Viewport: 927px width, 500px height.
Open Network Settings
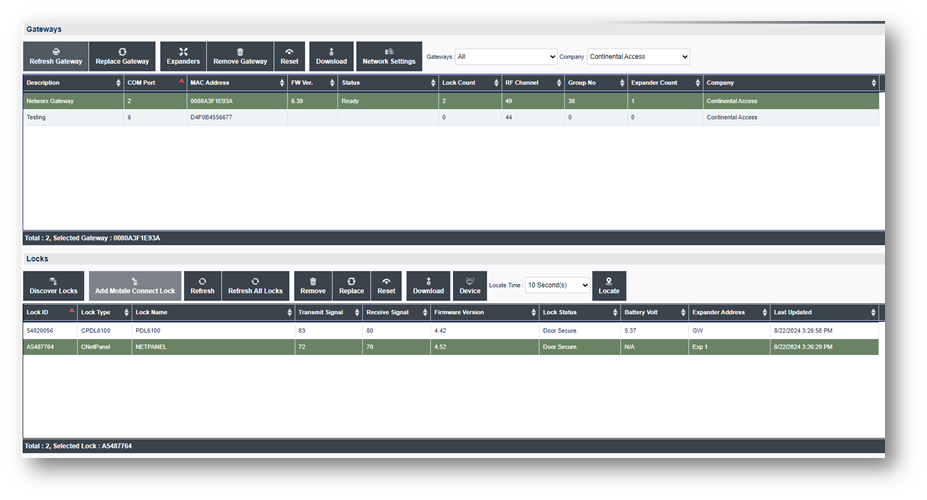coord(389,56)
